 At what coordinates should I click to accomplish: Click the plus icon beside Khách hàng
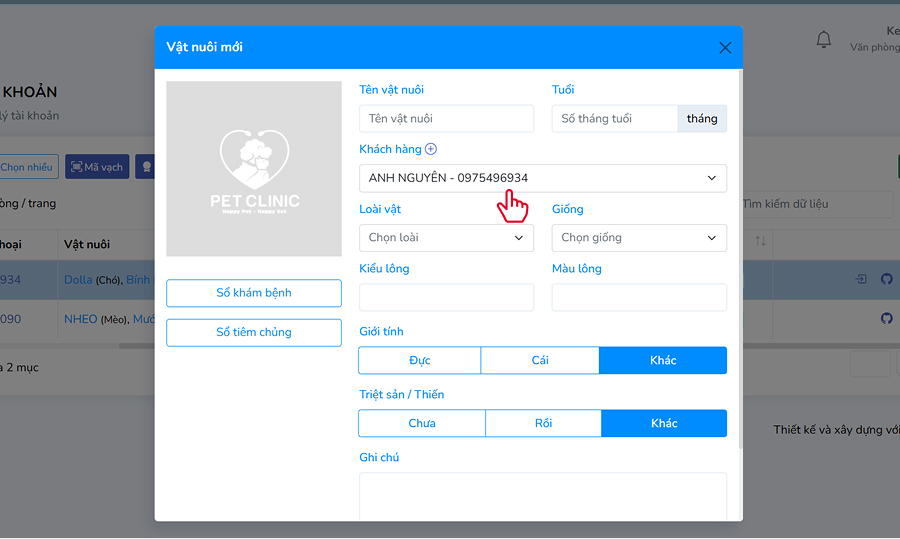(431, 149)
